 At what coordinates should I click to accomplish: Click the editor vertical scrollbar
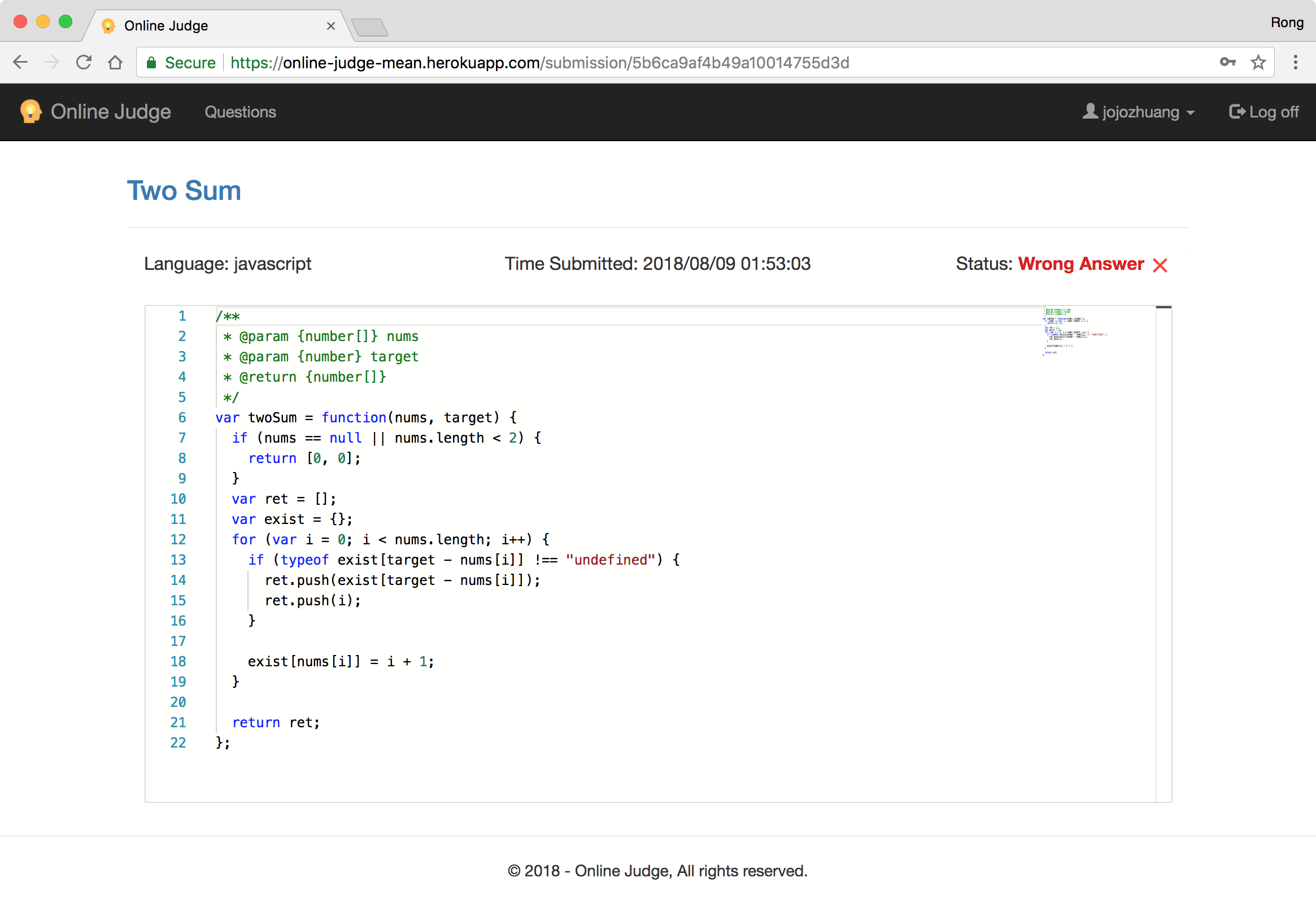1164,553
